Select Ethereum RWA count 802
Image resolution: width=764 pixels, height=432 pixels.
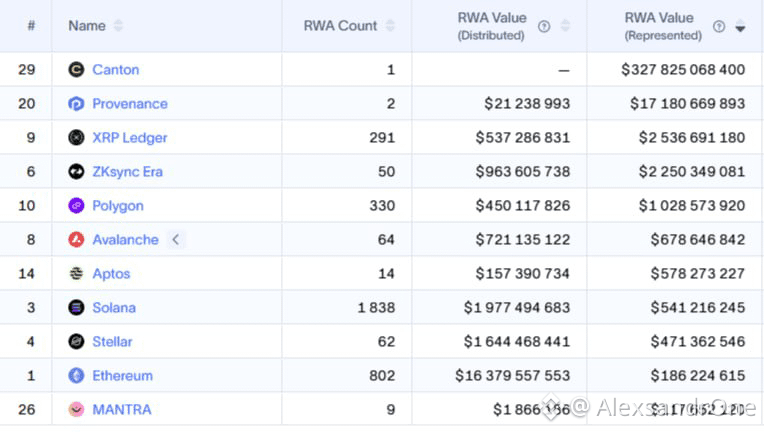(382, 376)
